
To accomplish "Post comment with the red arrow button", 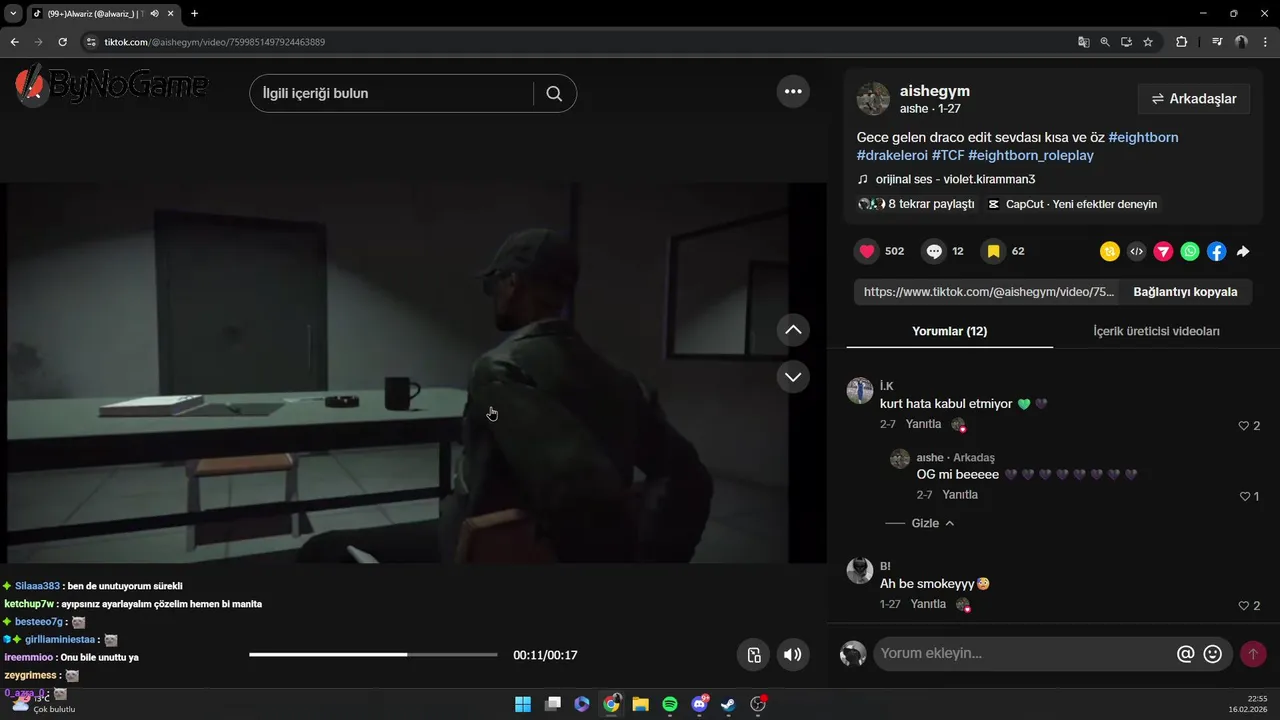I will click(x=1252, y=654).
